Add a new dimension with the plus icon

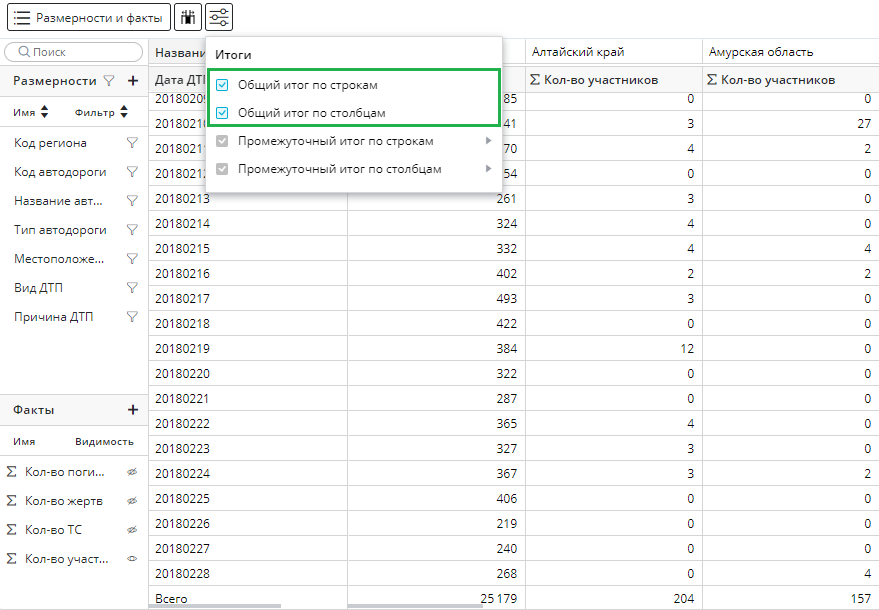pos(132,81)
